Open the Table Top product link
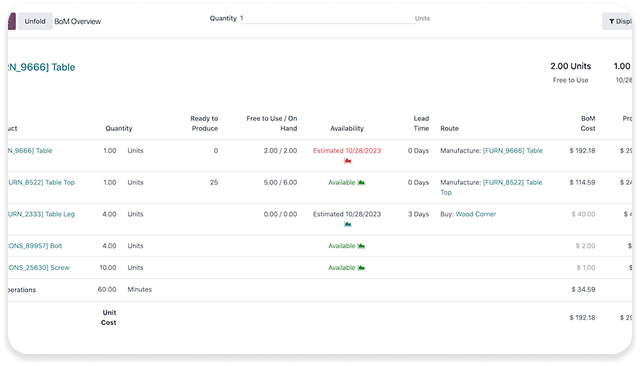The width and height of the screenshot is (640, 366). pyautogui.click(x=41, y=182)
